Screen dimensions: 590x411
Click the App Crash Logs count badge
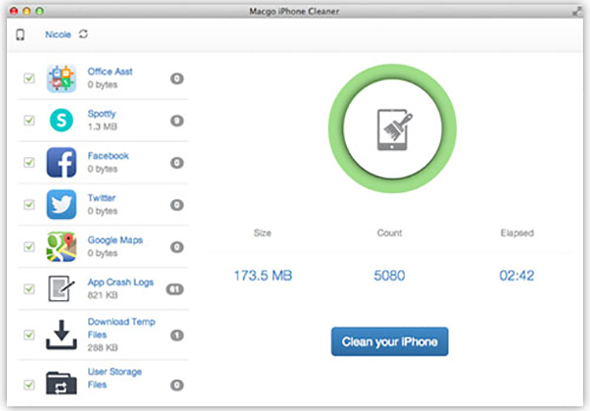[175, 289]
